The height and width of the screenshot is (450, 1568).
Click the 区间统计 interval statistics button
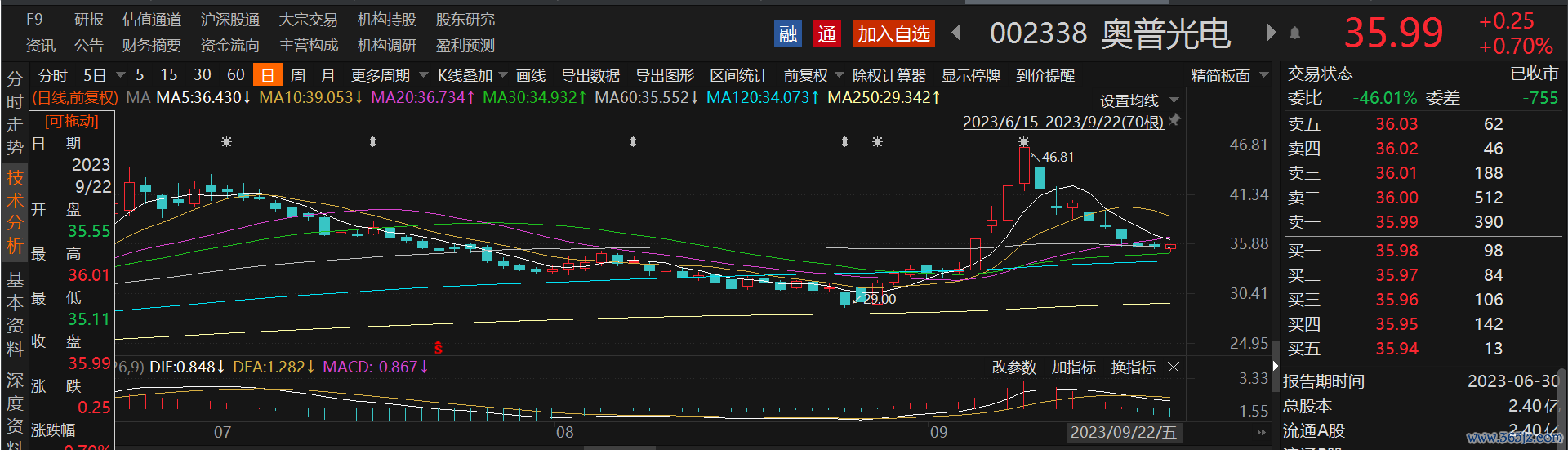point(739,75)
